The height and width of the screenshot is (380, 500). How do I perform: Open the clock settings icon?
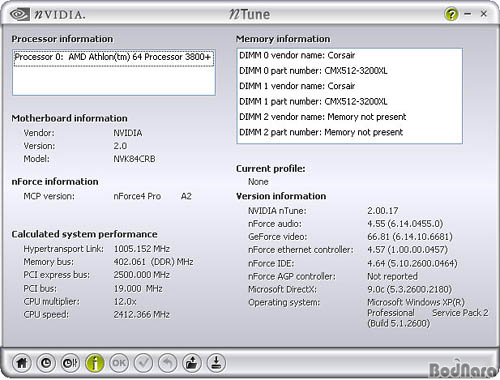click(46, 363)
